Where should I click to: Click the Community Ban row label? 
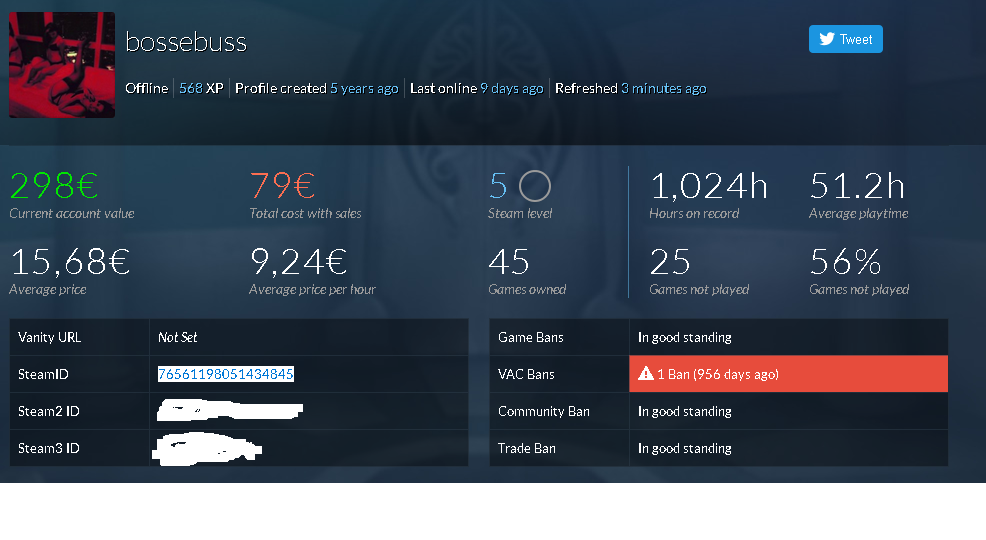544,411
